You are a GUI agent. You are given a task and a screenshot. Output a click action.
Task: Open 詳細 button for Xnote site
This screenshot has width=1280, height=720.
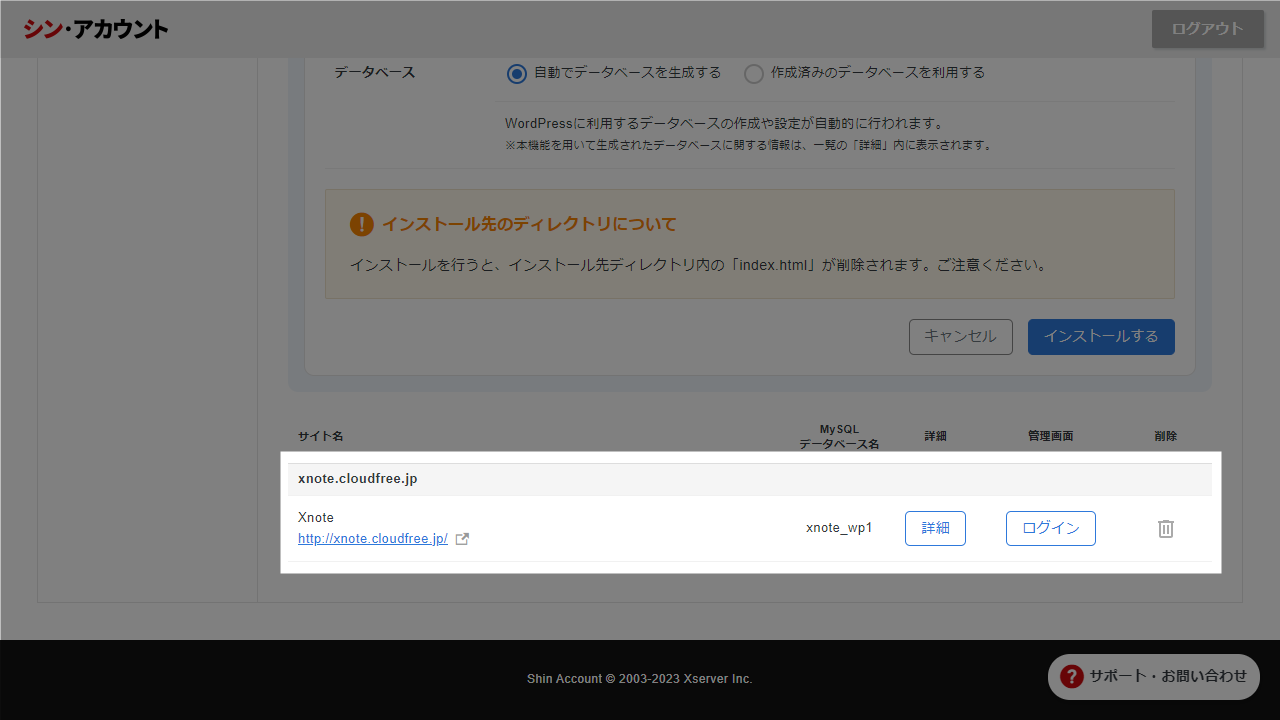tap(935, 528)
